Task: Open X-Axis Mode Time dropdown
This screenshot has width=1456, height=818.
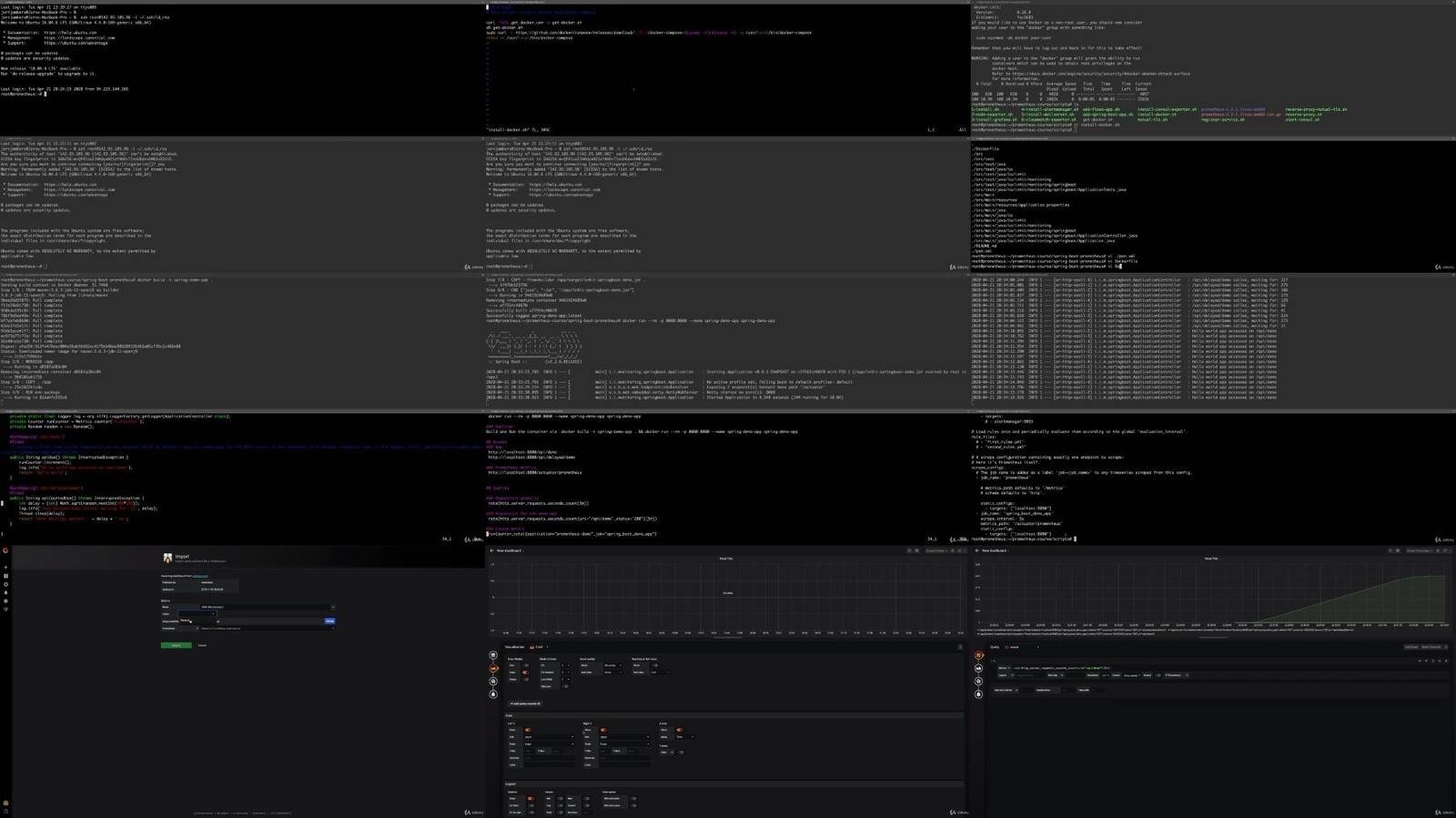Action: click(x=685, y=737)
